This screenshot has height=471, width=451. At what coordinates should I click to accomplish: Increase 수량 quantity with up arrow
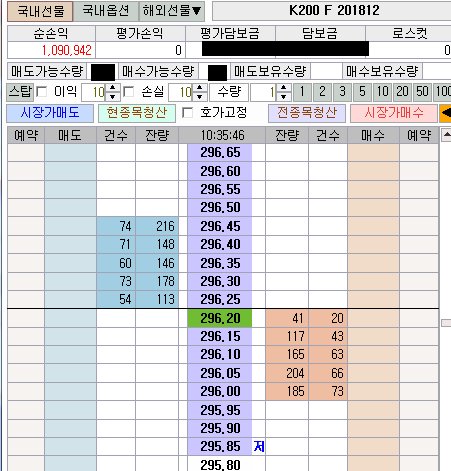(283, 88)
